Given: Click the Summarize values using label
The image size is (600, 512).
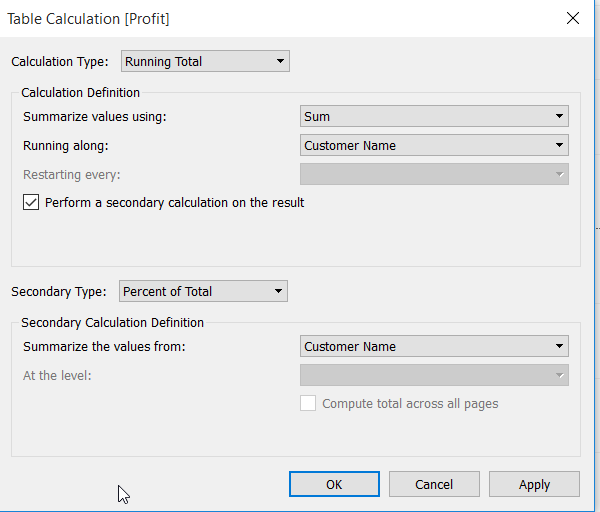Looking at the screenshot, I should [95, 116].
